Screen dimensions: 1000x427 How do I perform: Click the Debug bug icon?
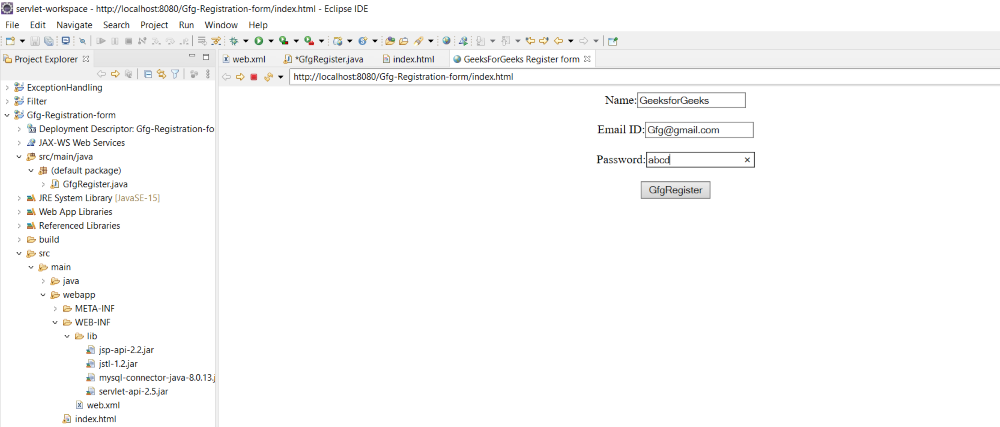[x=233, y=41]
